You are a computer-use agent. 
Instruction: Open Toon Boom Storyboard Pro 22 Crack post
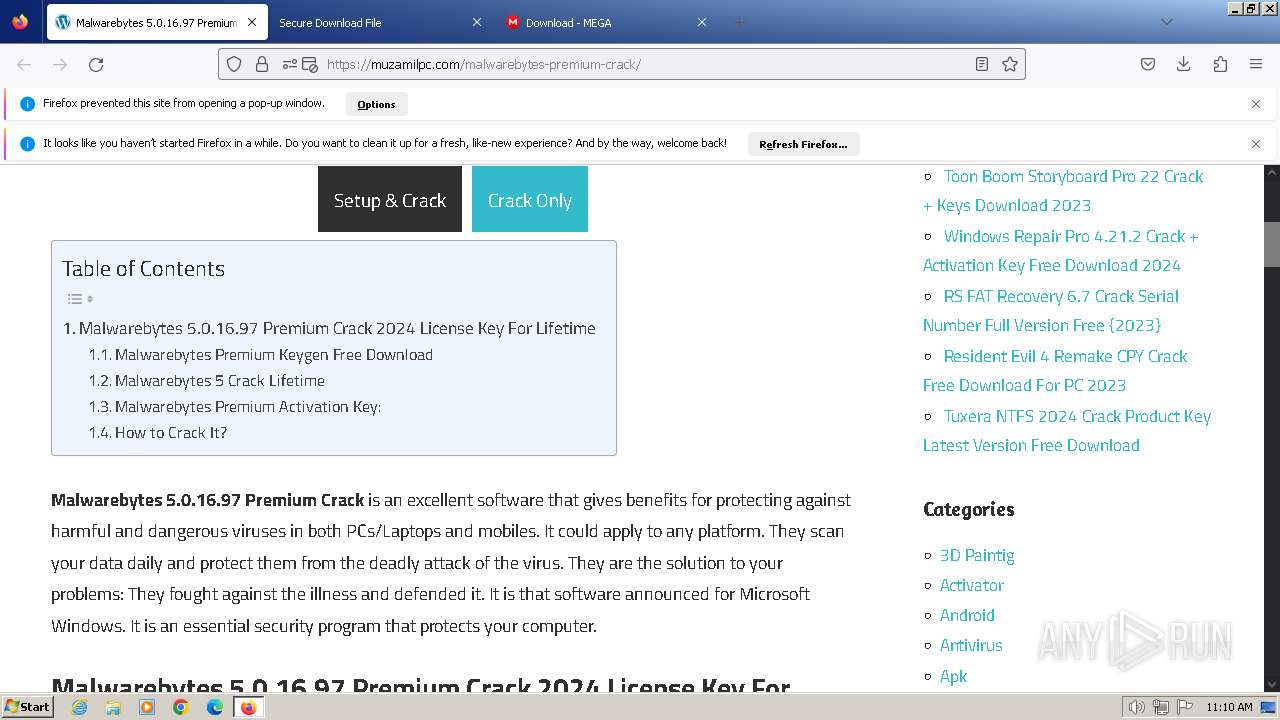1063,190
